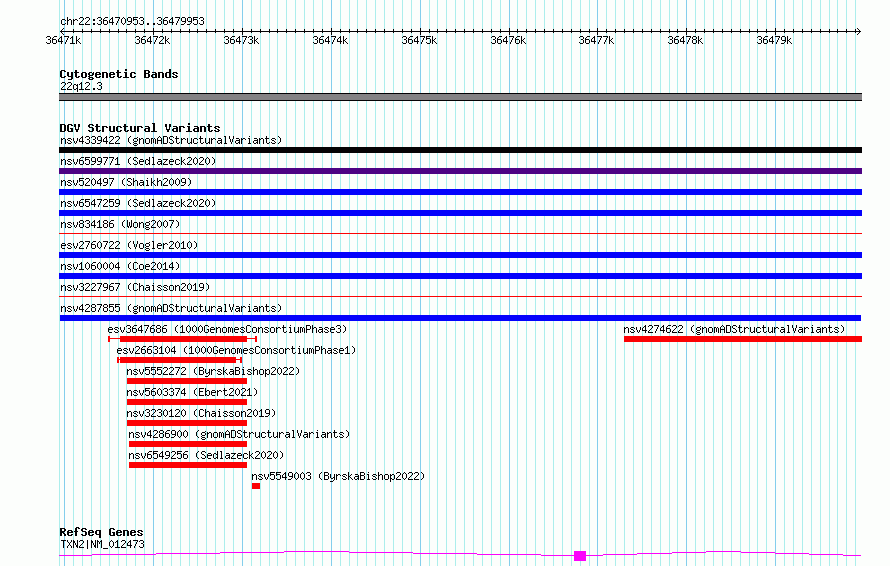Image resolution: width=890 pixels, height=566 pixels.
Task: Click the 36472k ruler tick label
Action: 152,40
